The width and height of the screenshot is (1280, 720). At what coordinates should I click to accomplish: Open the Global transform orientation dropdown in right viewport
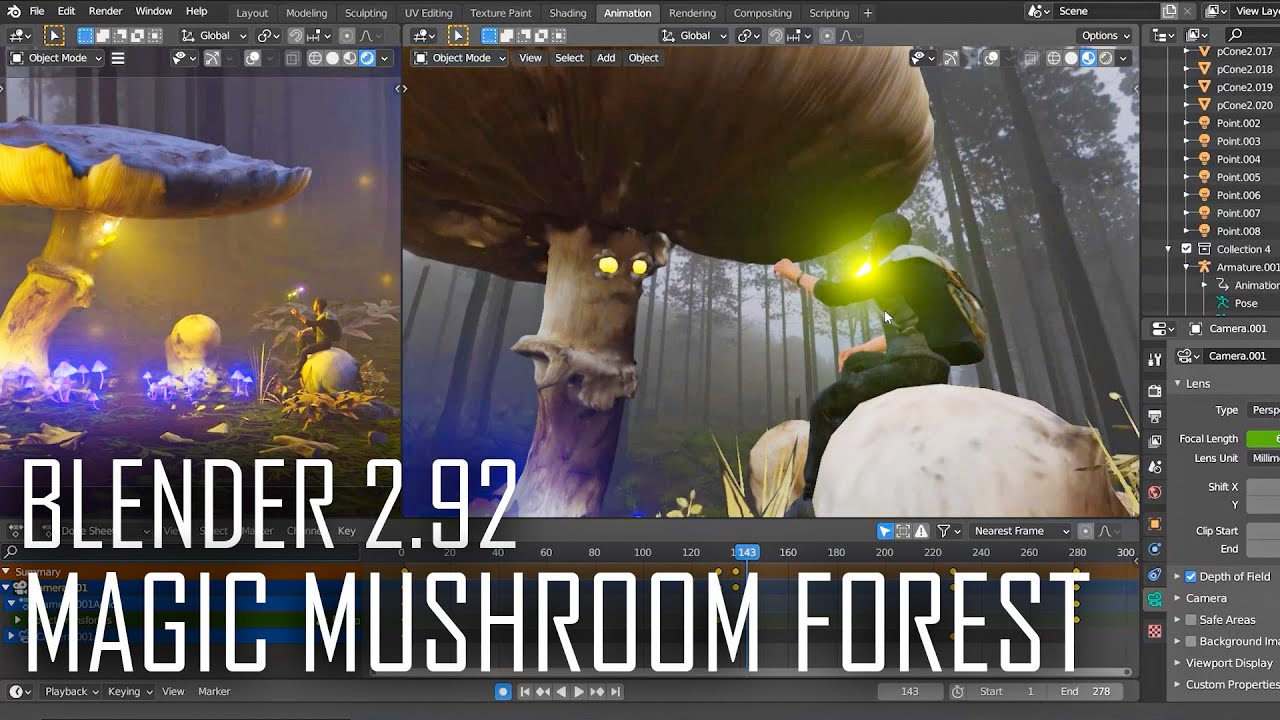click(x=695, y=36)
